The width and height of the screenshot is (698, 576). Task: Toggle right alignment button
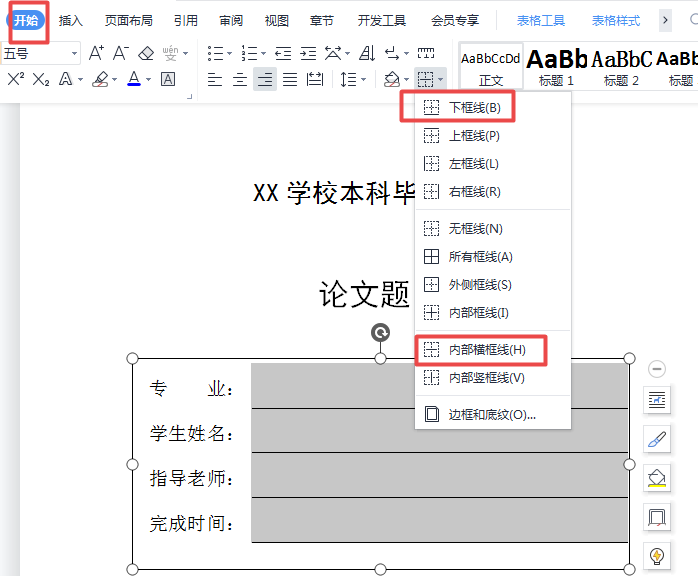point(265,80)
